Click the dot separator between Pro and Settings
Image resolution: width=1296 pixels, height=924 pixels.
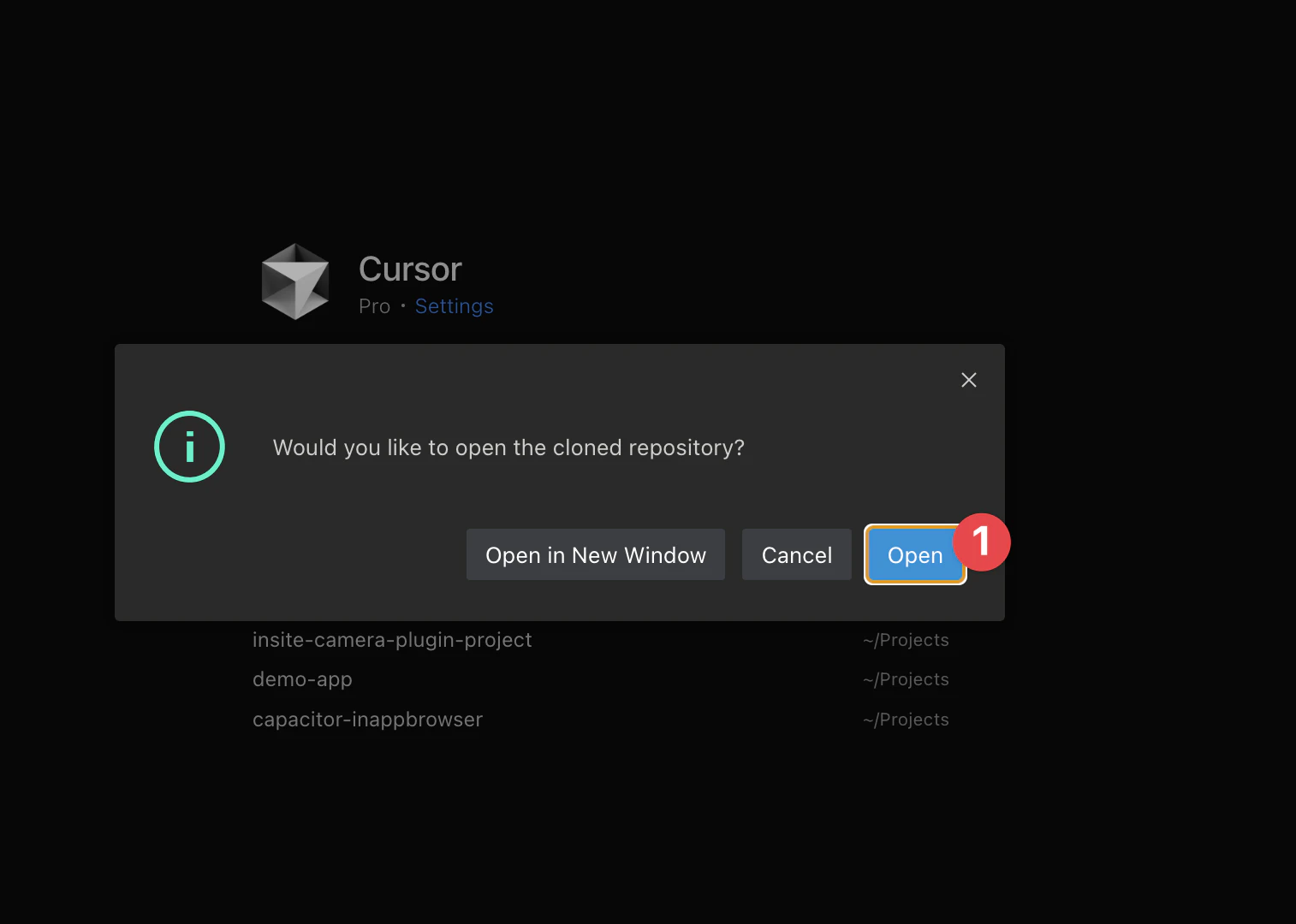coord(402,305)
